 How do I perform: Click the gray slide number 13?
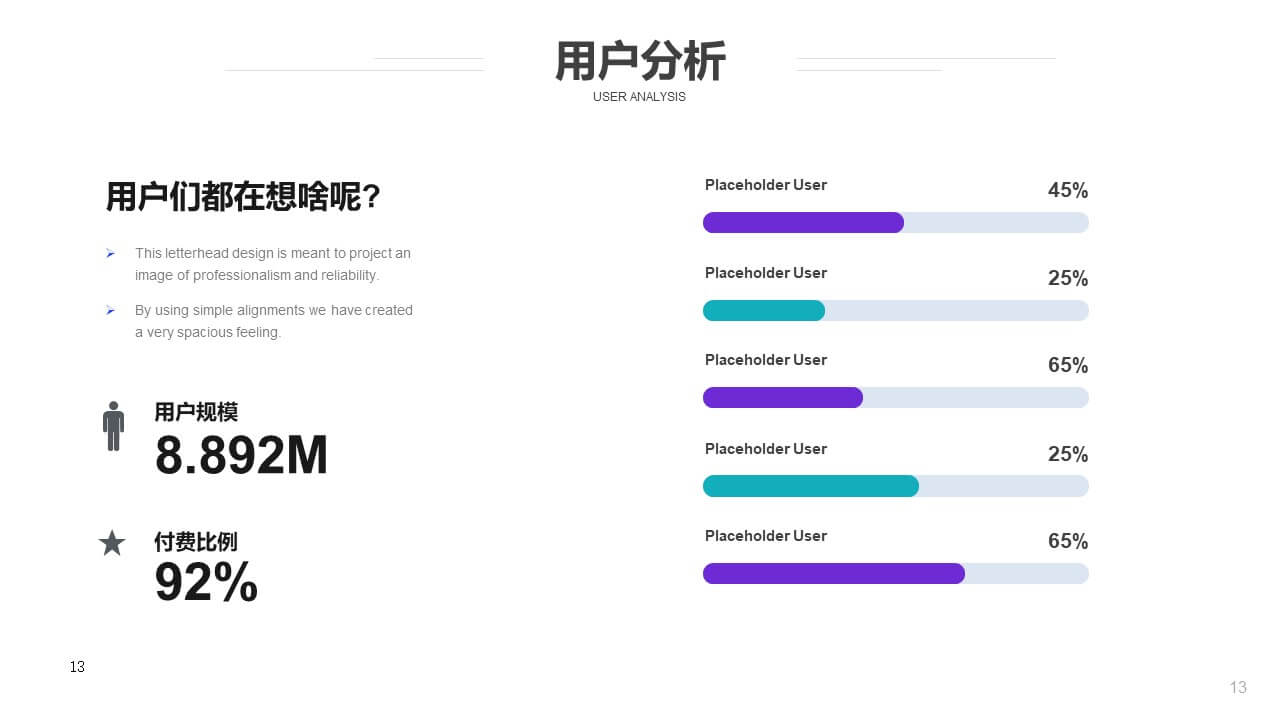(1238, 687)
